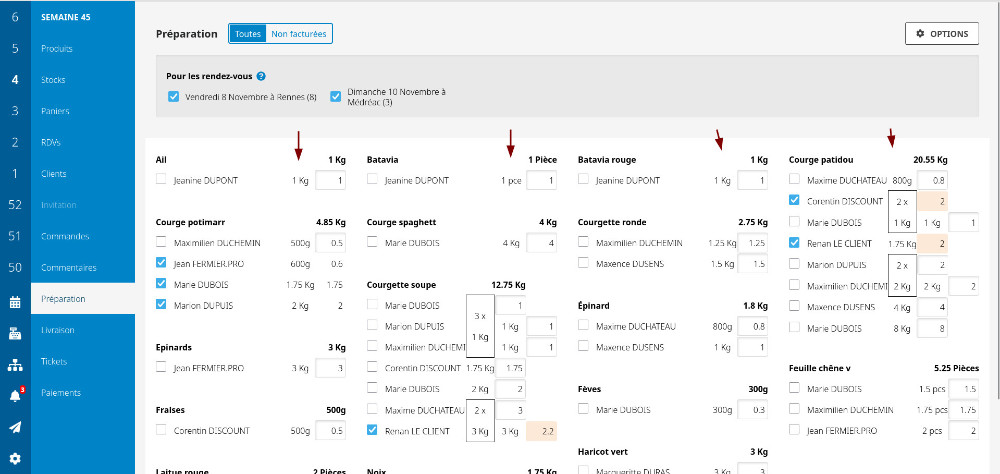This screenshot has width=1000, height=474.
Task: Click the help icon beside Pour les rendez-vous
Action: pos(261,76)
